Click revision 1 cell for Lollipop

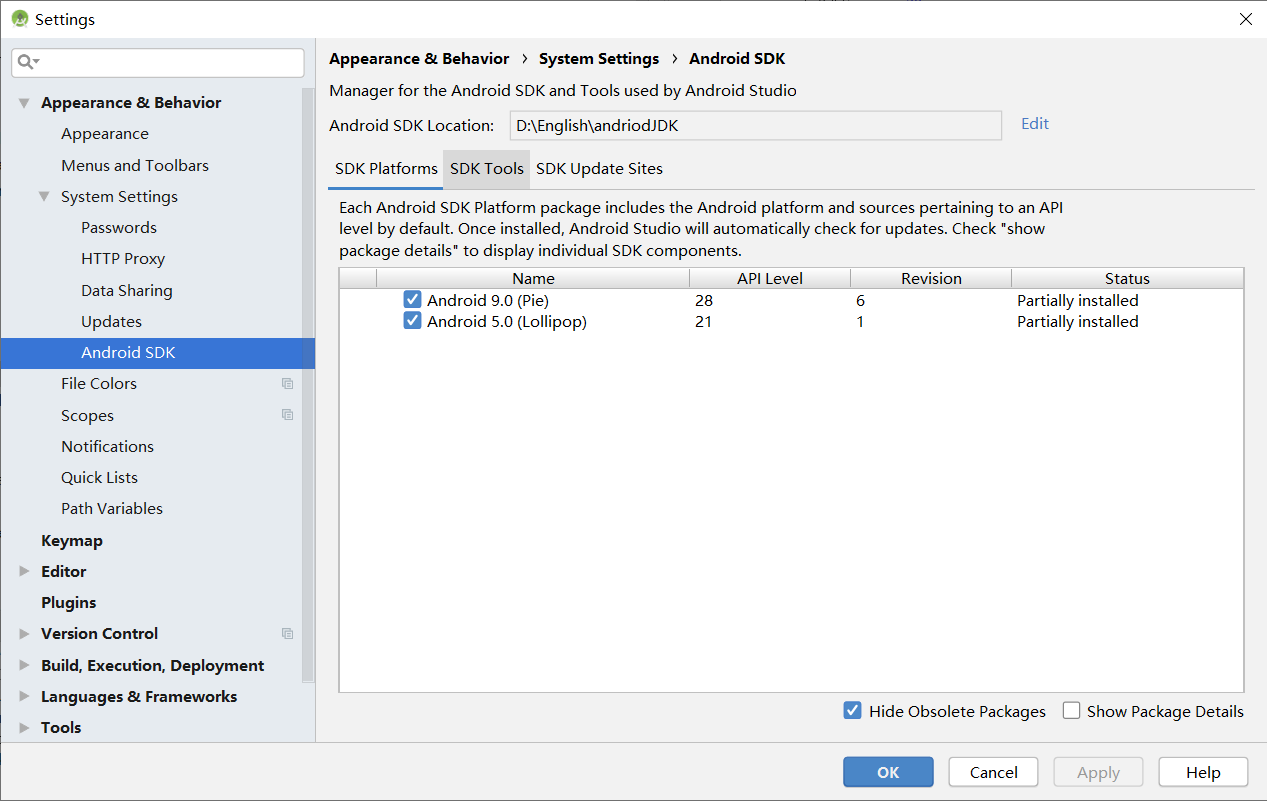coord(860,322)
